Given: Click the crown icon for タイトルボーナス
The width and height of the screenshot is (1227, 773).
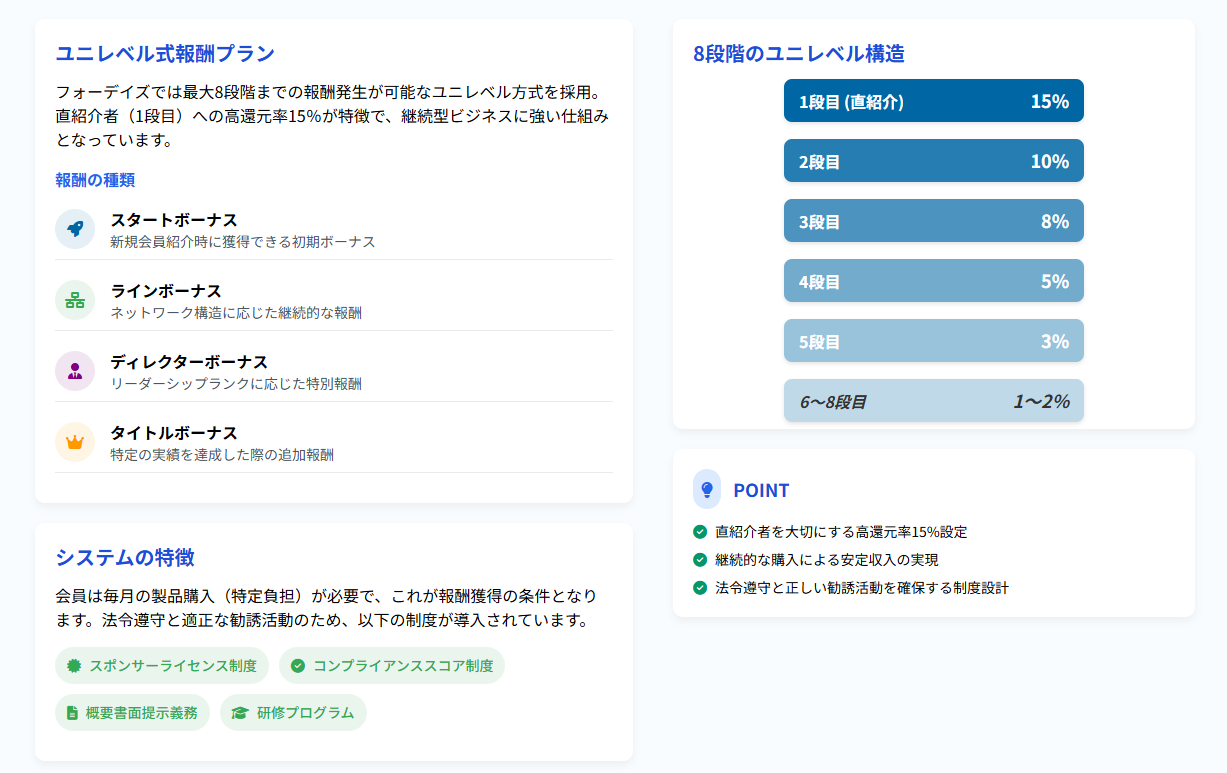Looking at the screenshot, I should click(x=75, y=442).
